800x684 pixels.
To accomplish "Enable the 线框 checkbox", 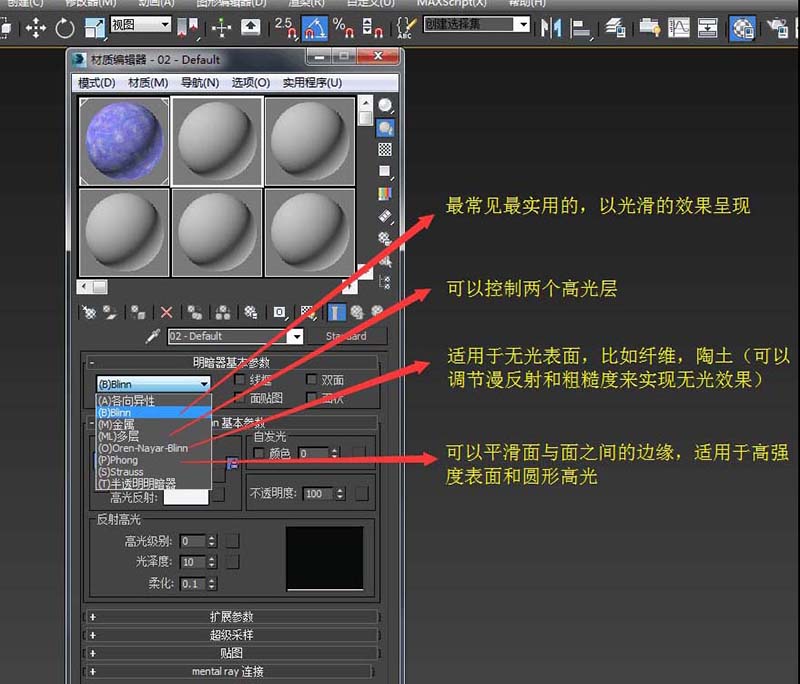I will (x=237, y=379).
